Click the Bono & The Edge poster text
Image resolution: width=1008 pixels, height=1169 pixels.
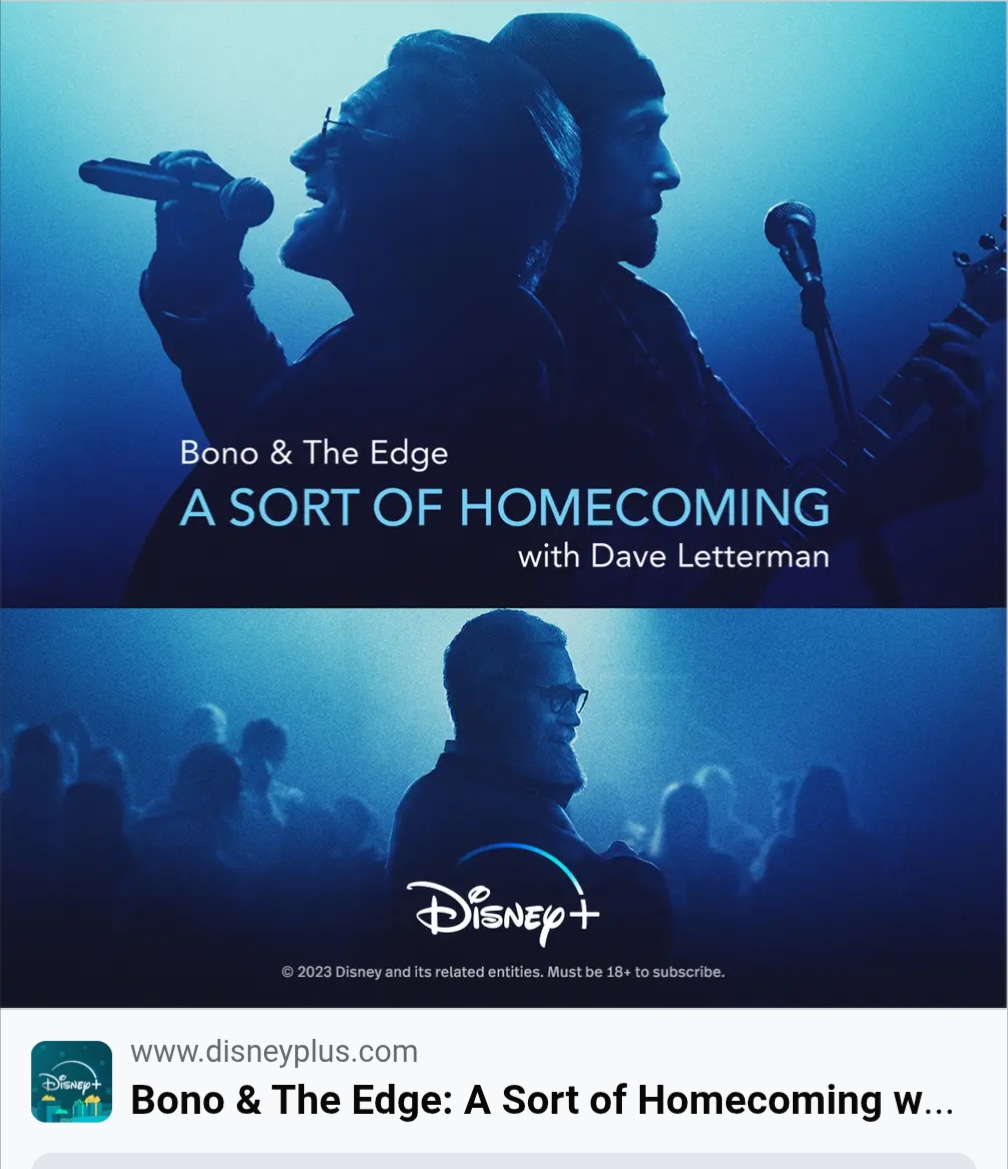point(314,453)
